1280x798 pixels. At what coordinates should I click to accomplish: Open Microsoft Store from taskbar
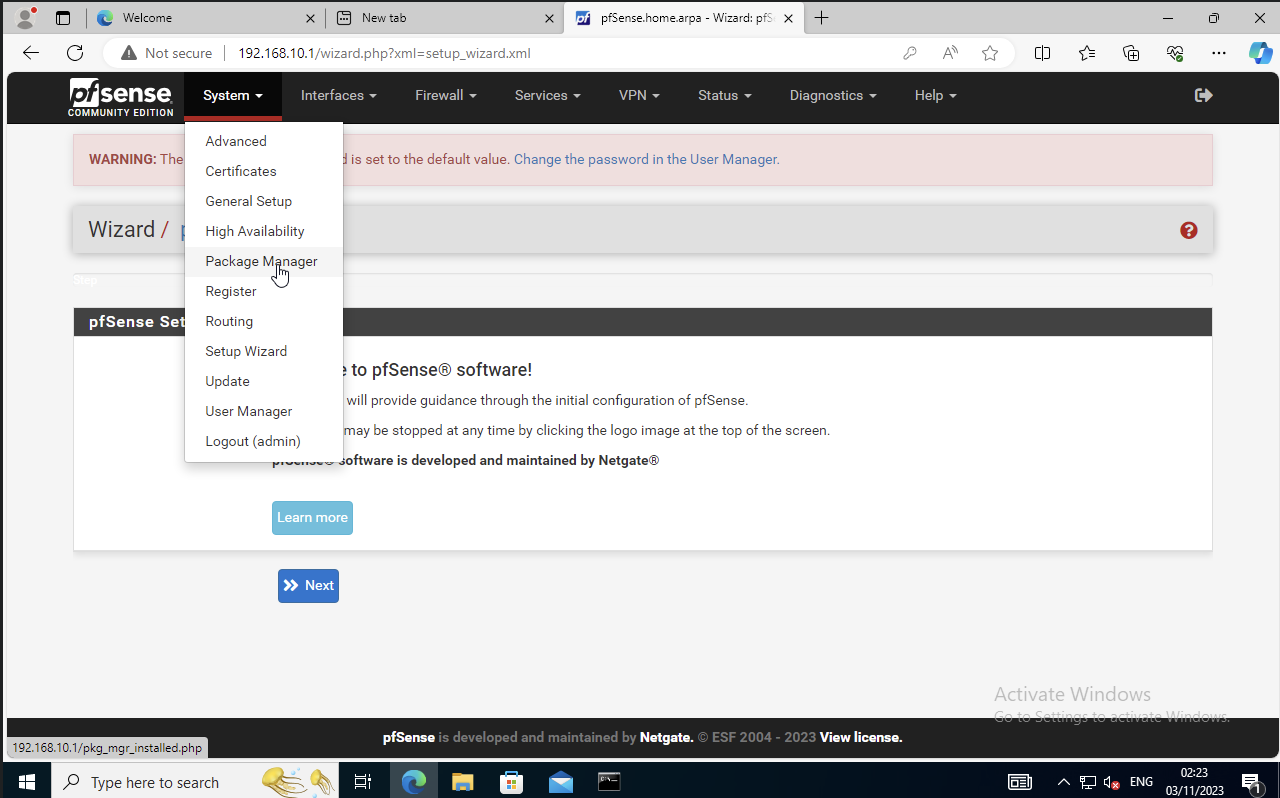[511, 782]
